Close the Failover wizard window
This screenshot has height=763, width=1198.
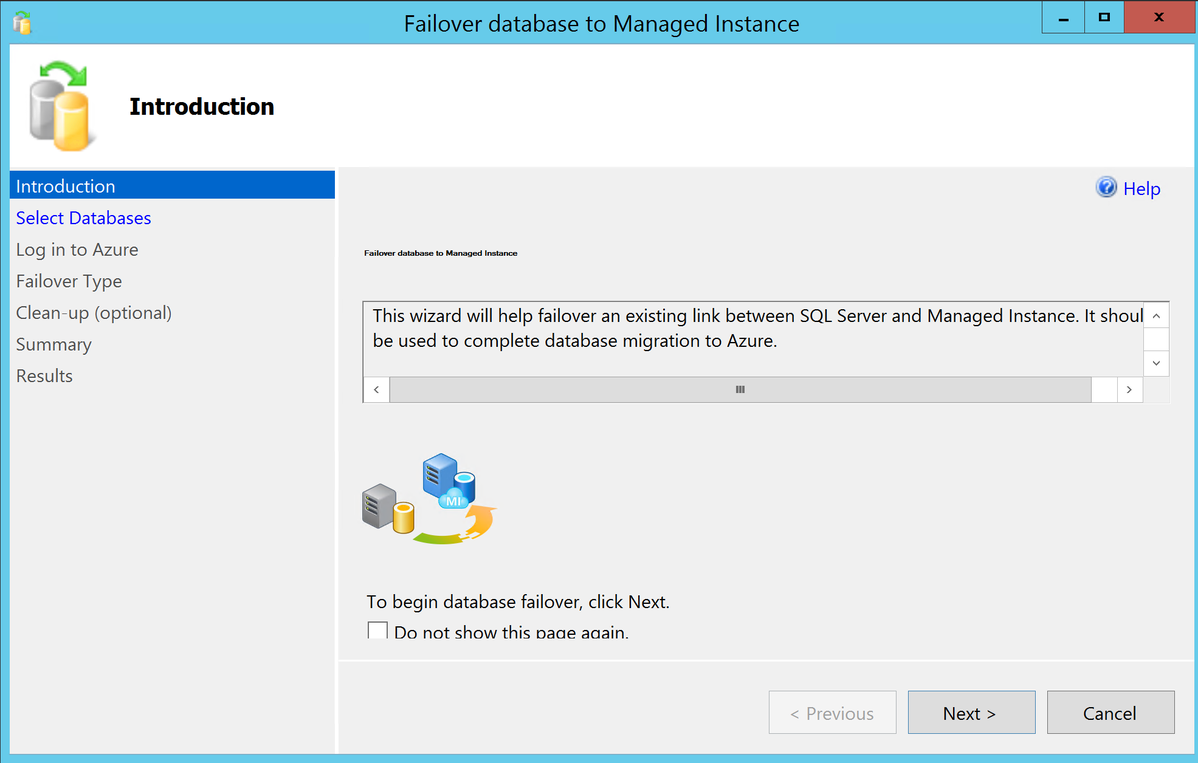click(1159, 18)
